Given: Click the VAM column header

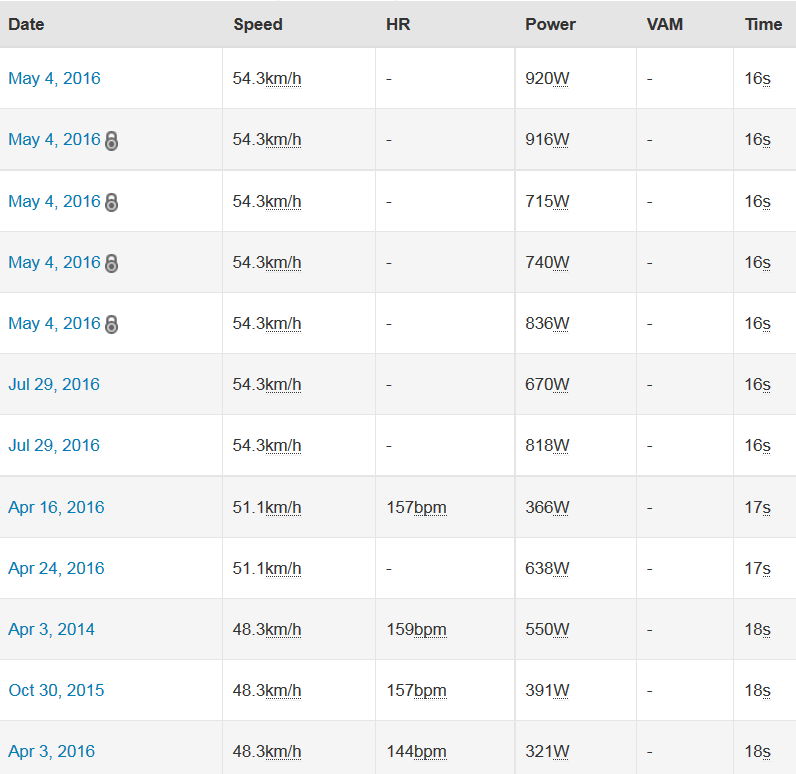Looking at the screenshot, I should 665,24.
